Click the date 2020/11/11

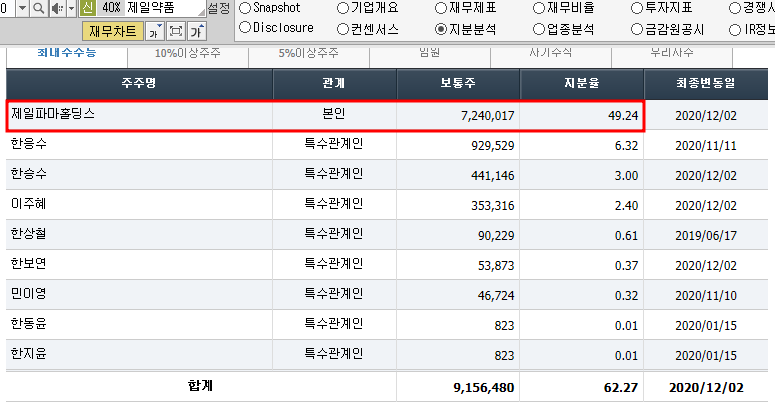(706, 146)
